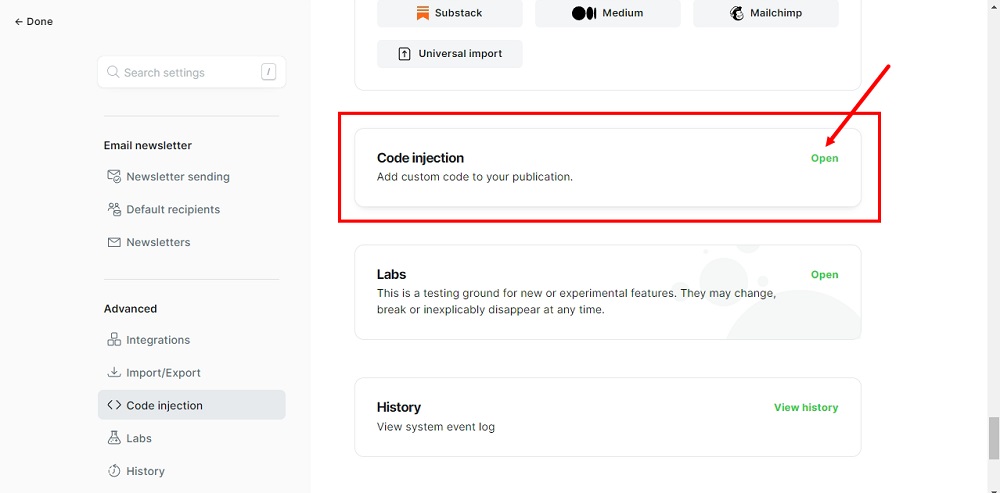
Task: Click the History card heading
Action: [399, 407]
